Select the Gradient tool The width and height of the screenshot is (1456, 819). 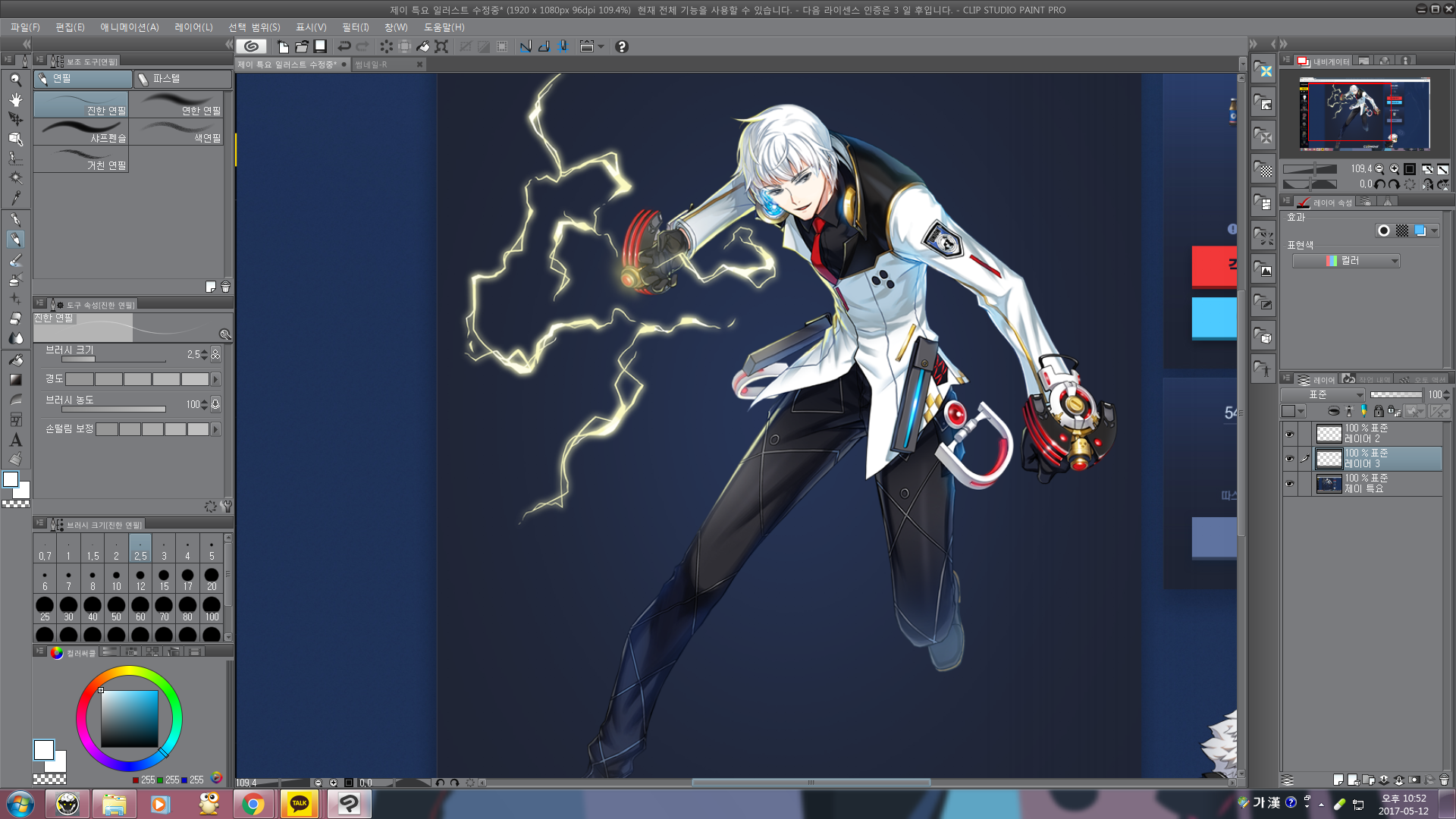(x=15, y=380)
